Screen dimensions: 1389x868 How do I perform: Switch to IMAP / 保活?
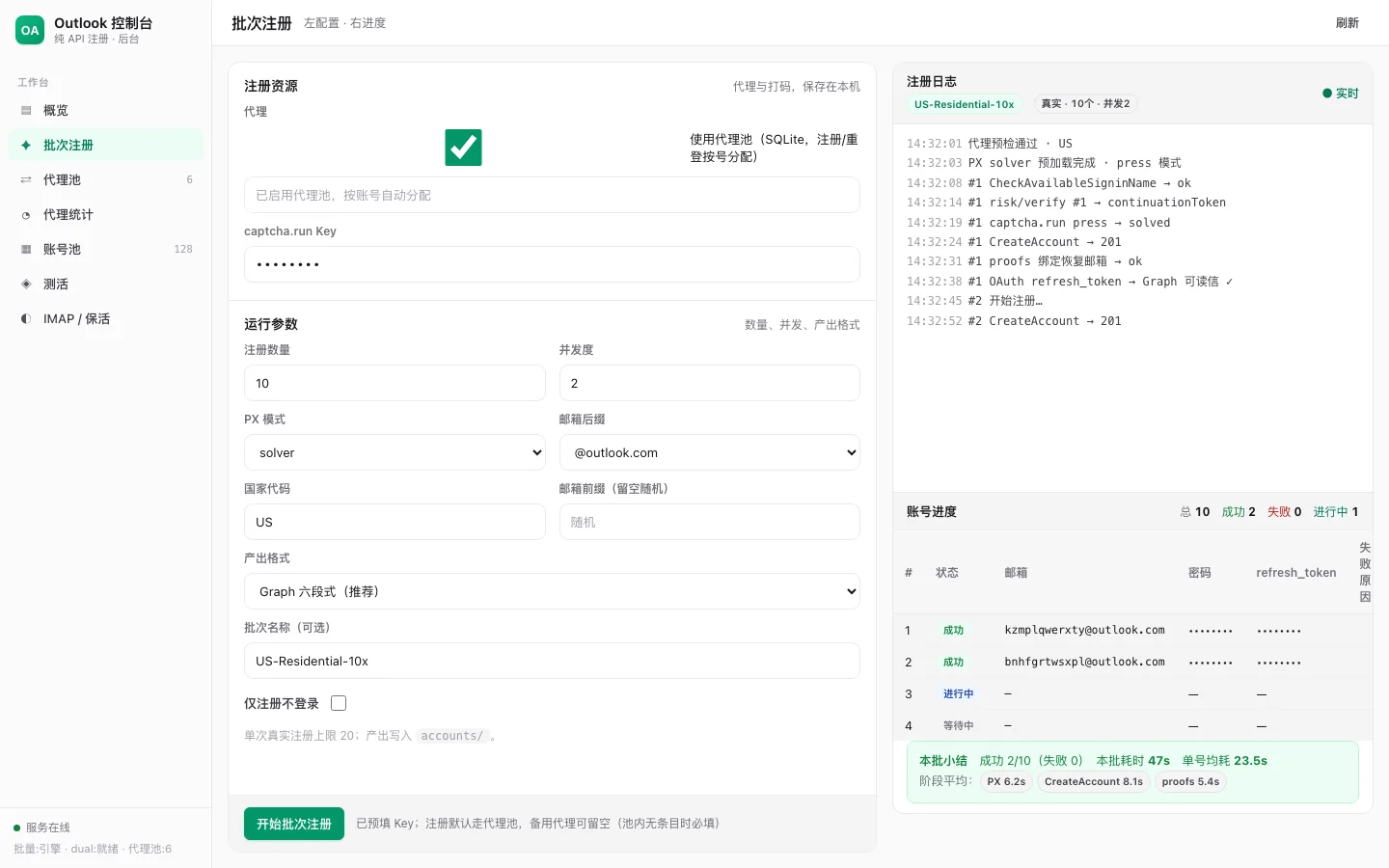click(106, 319)
